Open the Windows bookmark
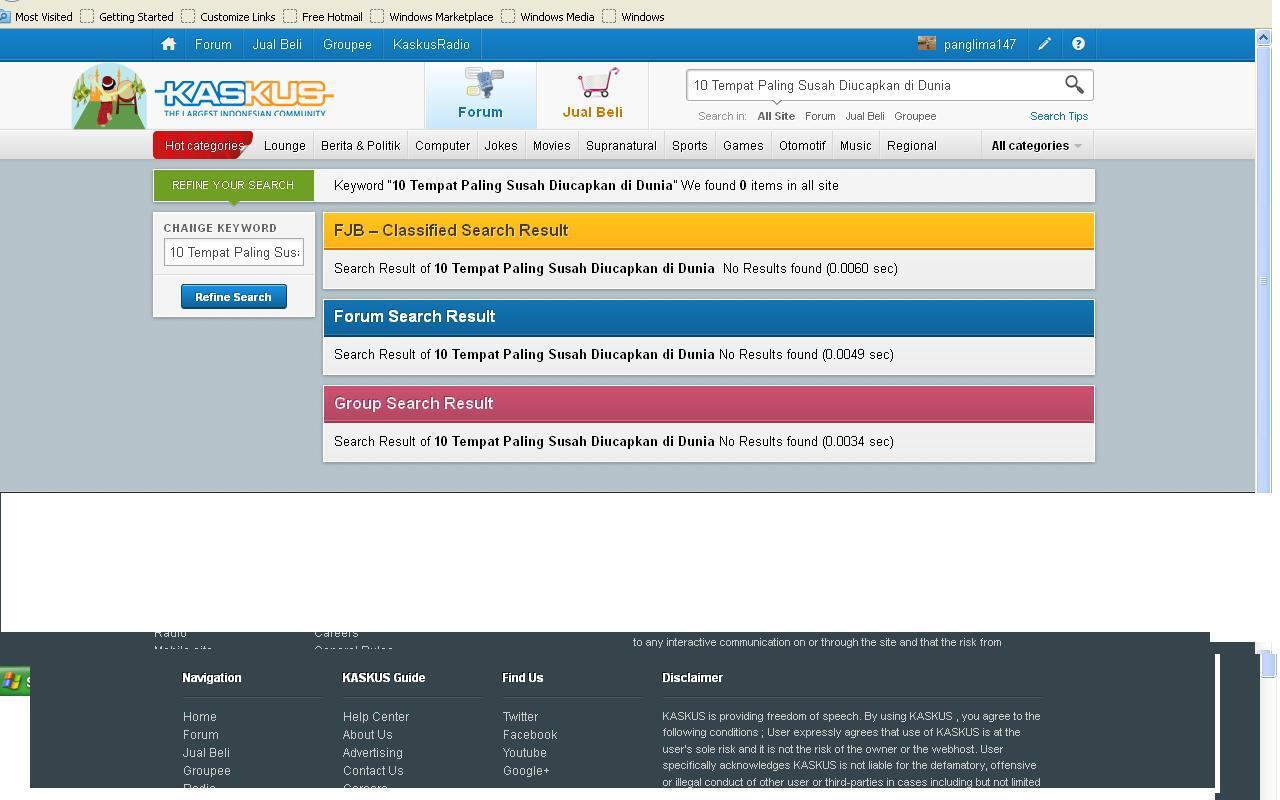 pyautogui.click(x=634, y=17)
